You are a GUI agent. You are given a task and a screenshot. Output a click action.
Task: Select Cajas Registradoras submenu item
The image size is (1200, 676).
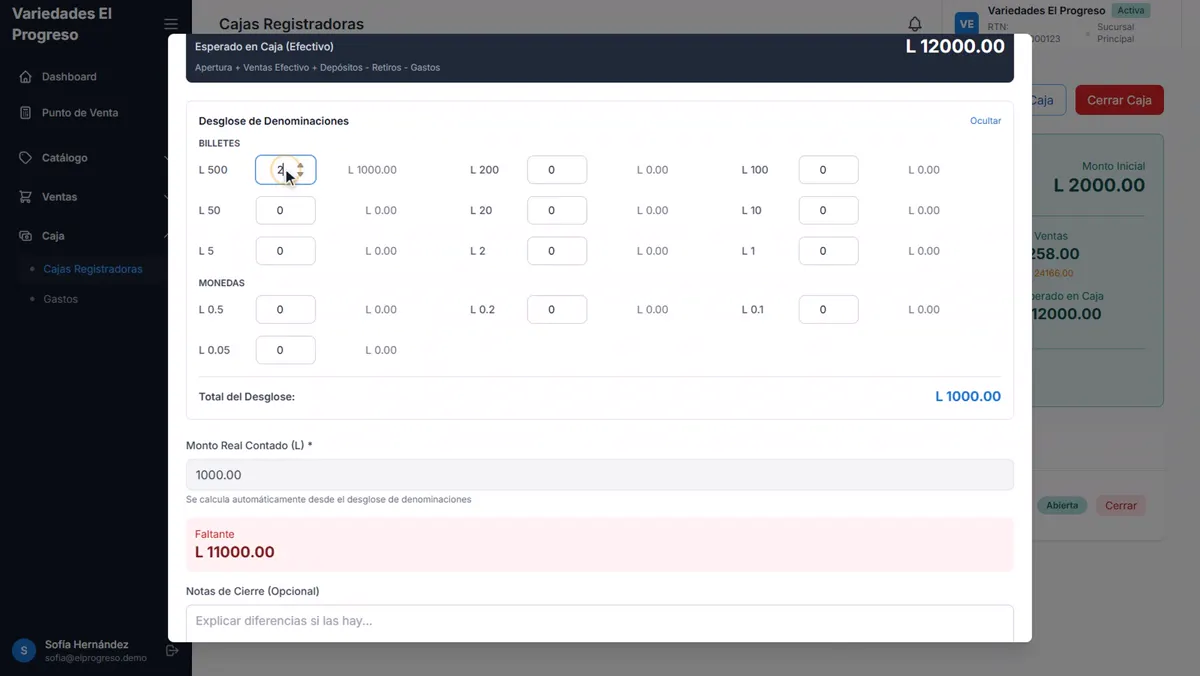click(92, 269)
